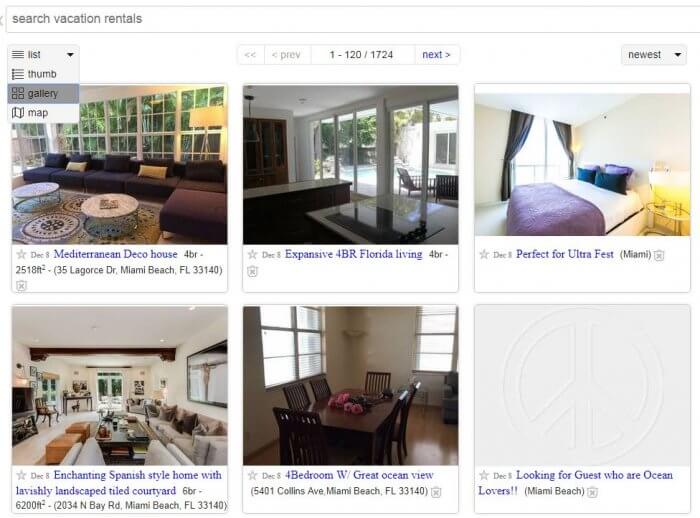
Task: Favorite the Mediterranean Deco house listing star
Action: point(21,255)
